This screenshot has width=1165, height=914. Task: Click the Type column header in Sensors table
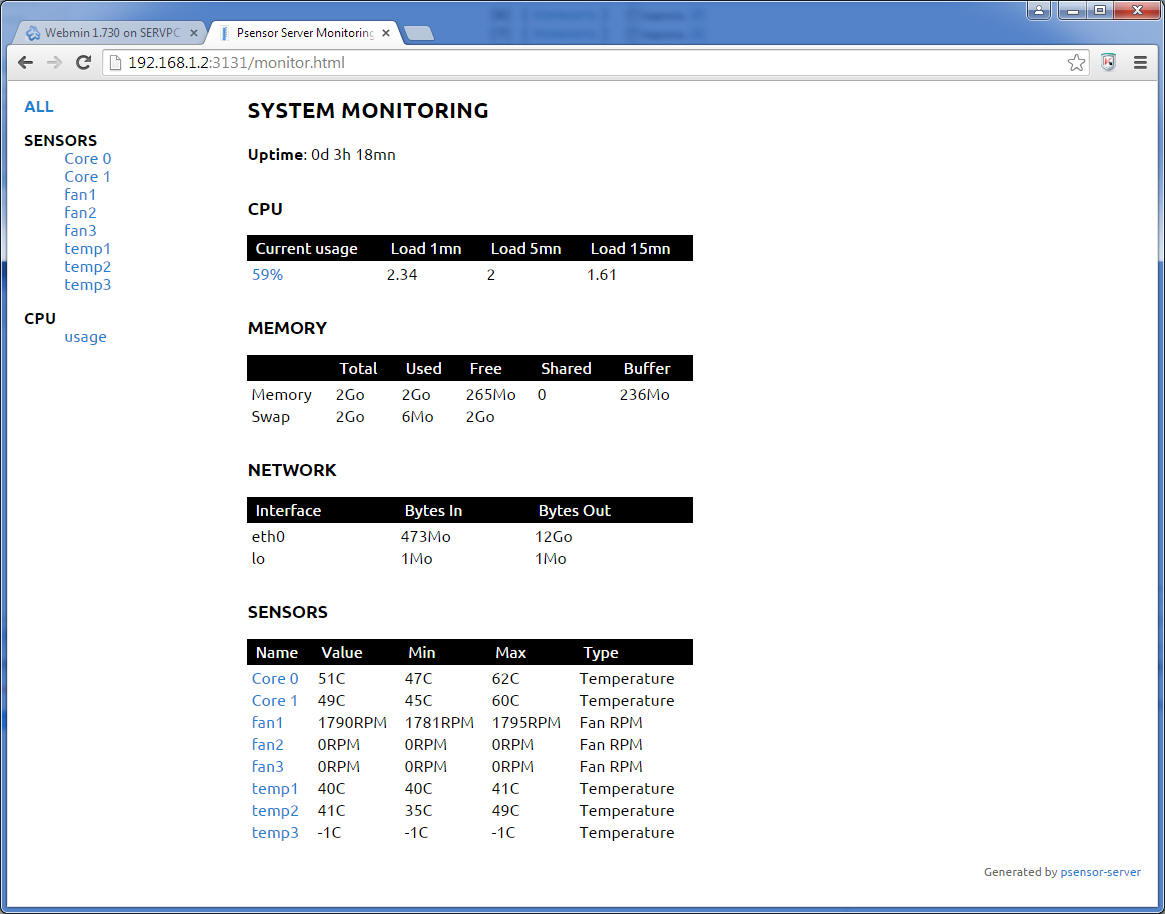point(600,652)
